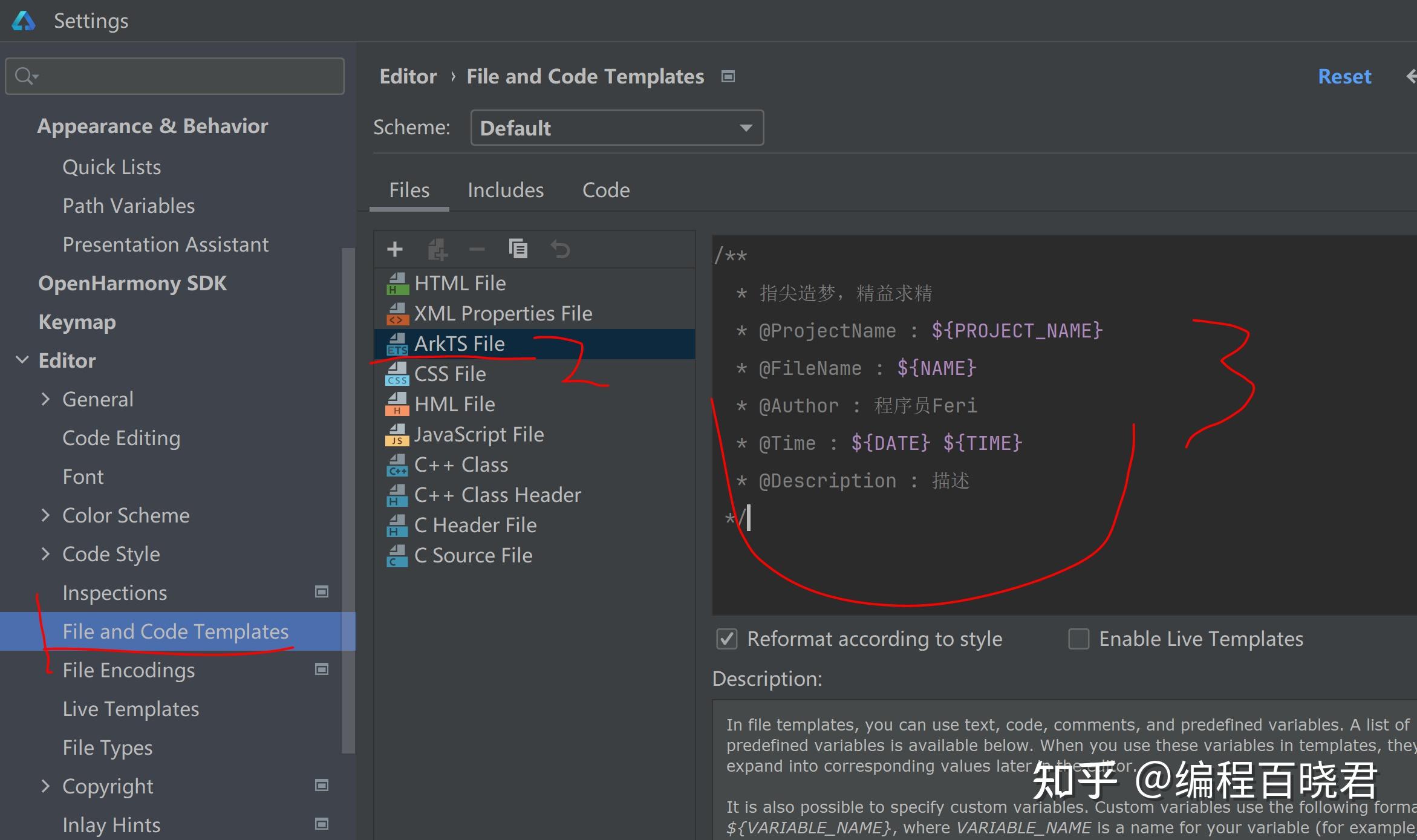This screenshot has height=840, width=1417.
Task: Select the CSS File template
Action: pyautogui.click(x=450, y=374)
